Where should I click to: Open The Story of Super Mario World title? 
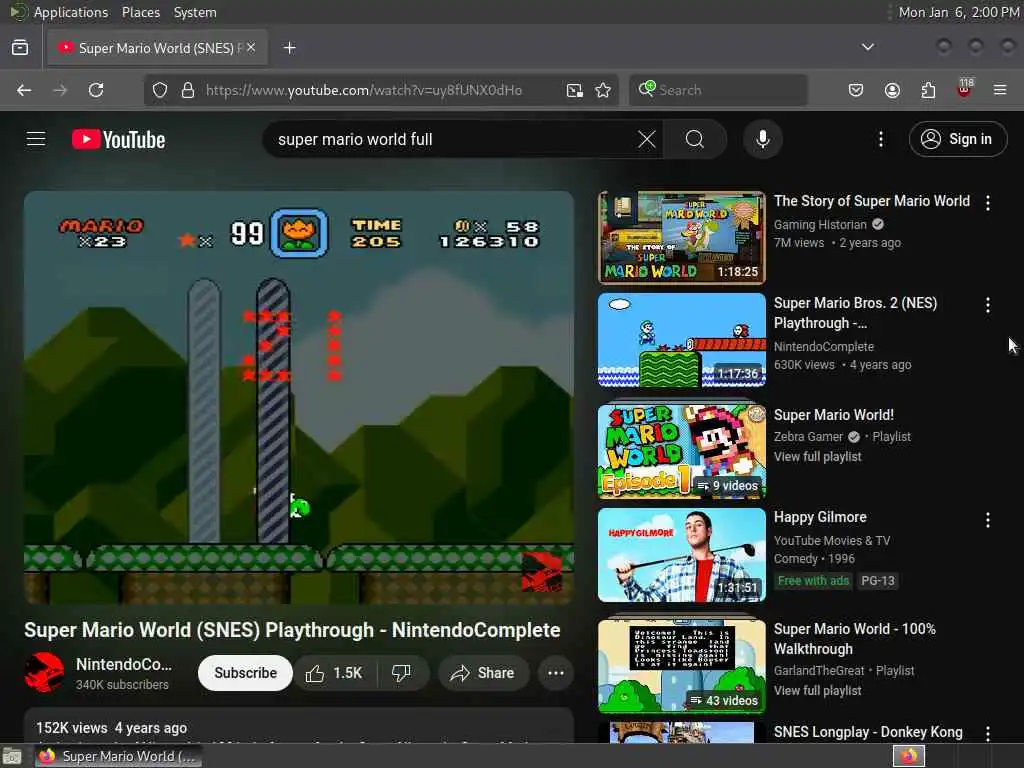click(x=872, y=201)
